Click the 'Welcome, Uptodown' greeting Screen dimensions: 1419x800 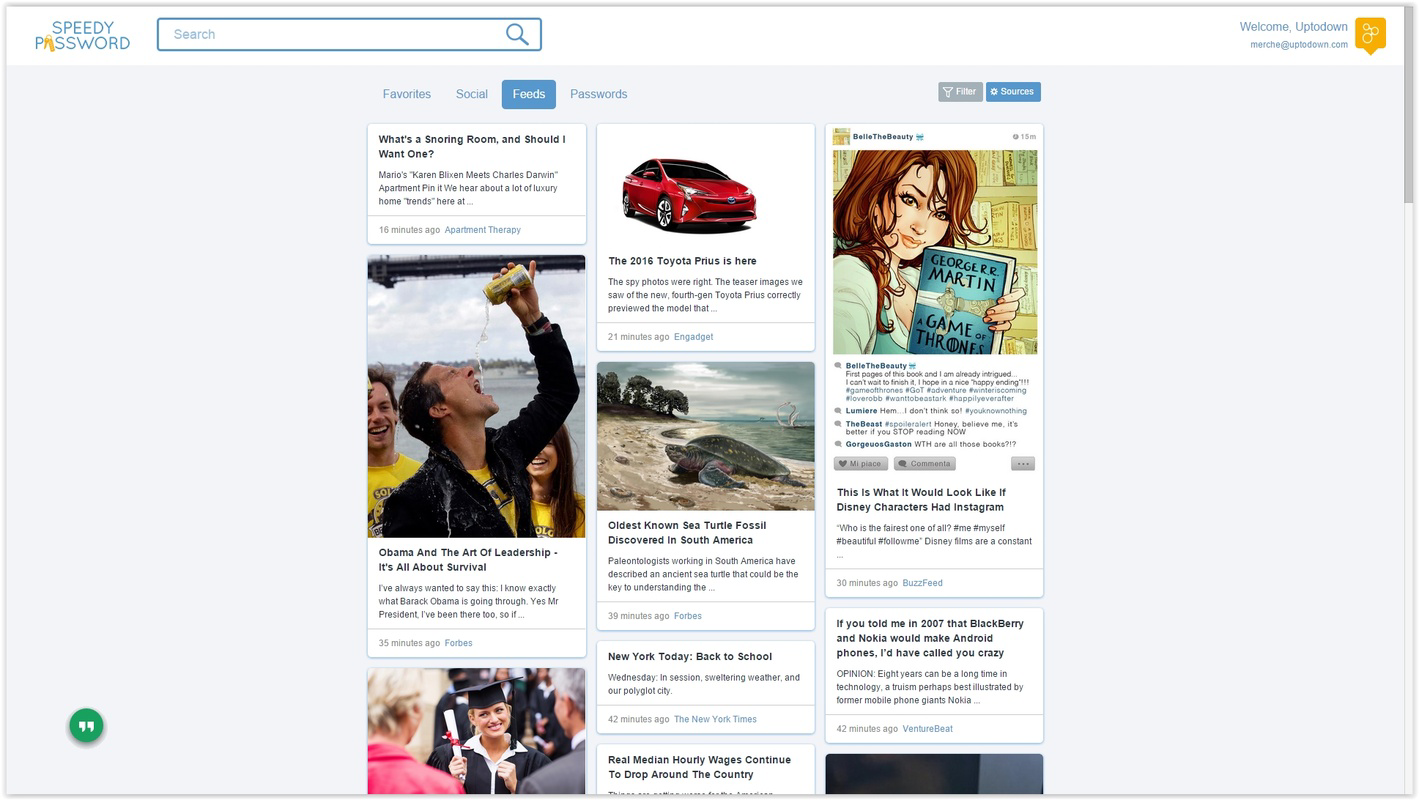coord(1293,27)
